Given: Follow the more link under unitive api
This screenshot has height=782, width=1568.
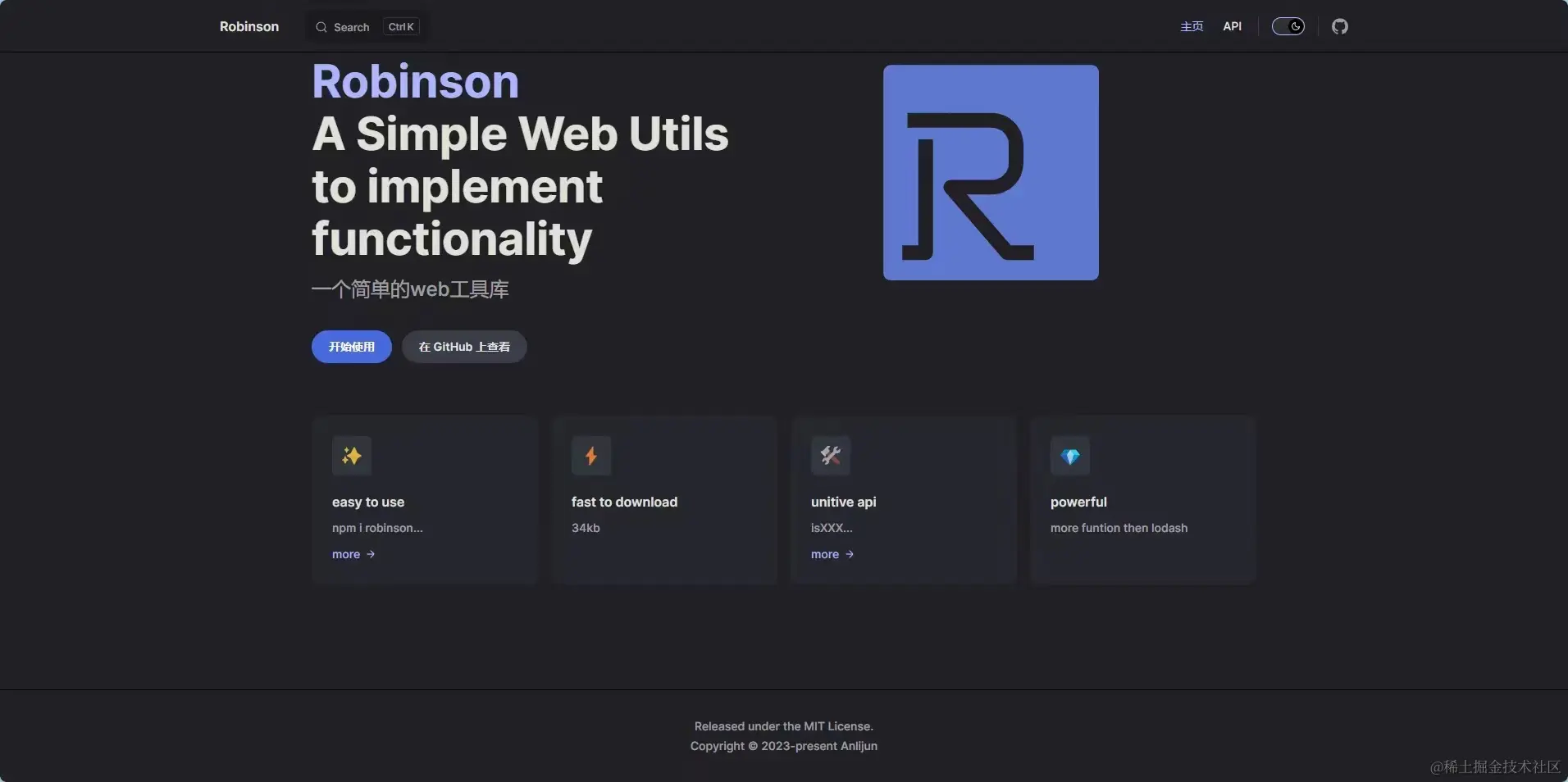Looking at the screenshot, I should pyautogui.click(x=832, y=554).
